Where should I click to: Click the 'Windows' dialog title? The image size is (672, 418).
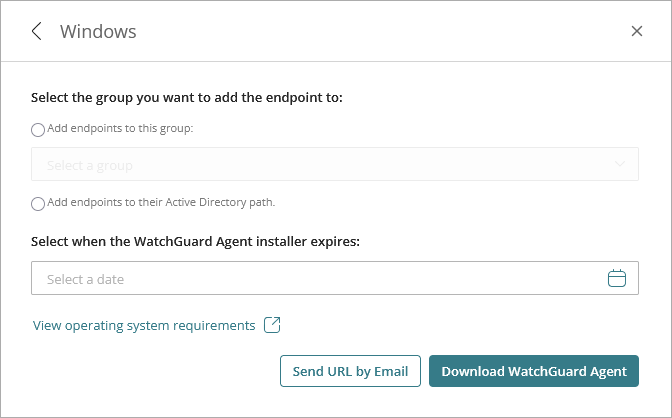98,32
